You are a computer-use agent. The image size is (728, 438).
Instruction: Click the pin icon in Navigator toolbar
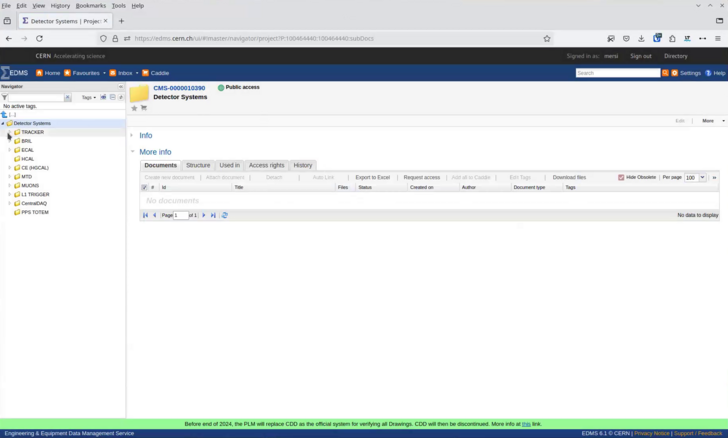(121, 97)
